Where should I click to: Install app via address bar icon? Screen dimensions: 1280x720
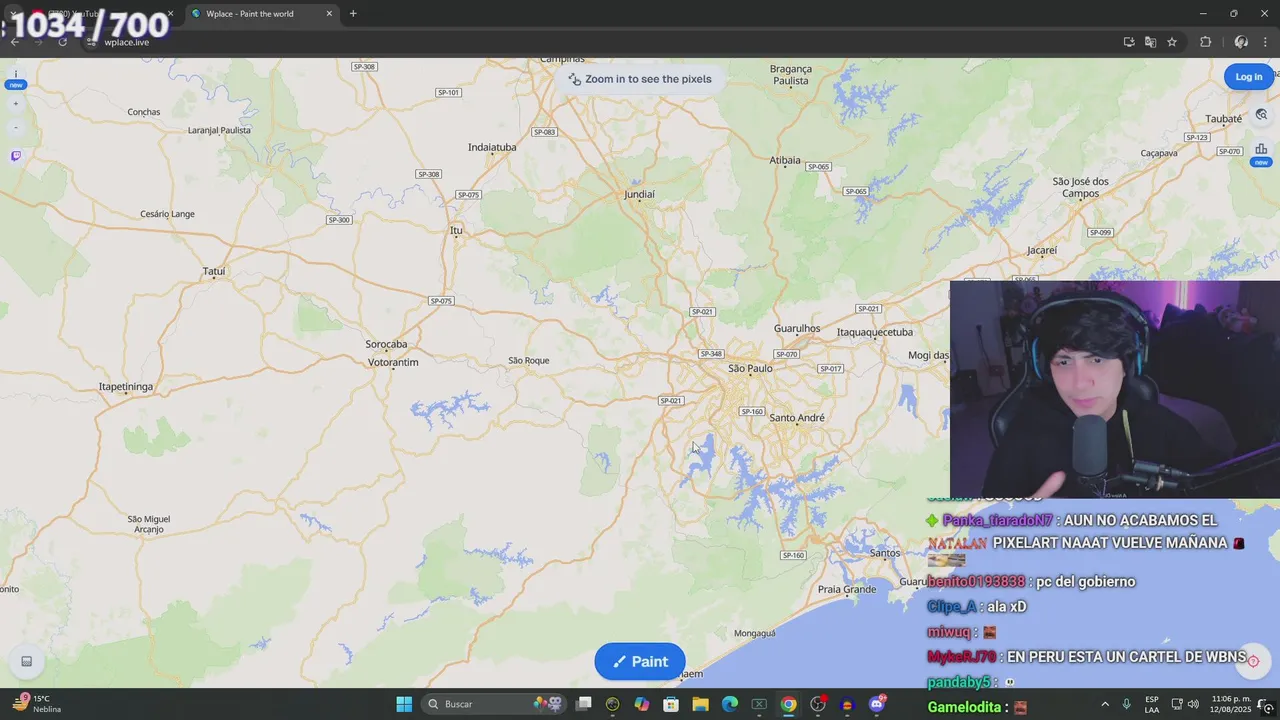(x=1129, y=42)
